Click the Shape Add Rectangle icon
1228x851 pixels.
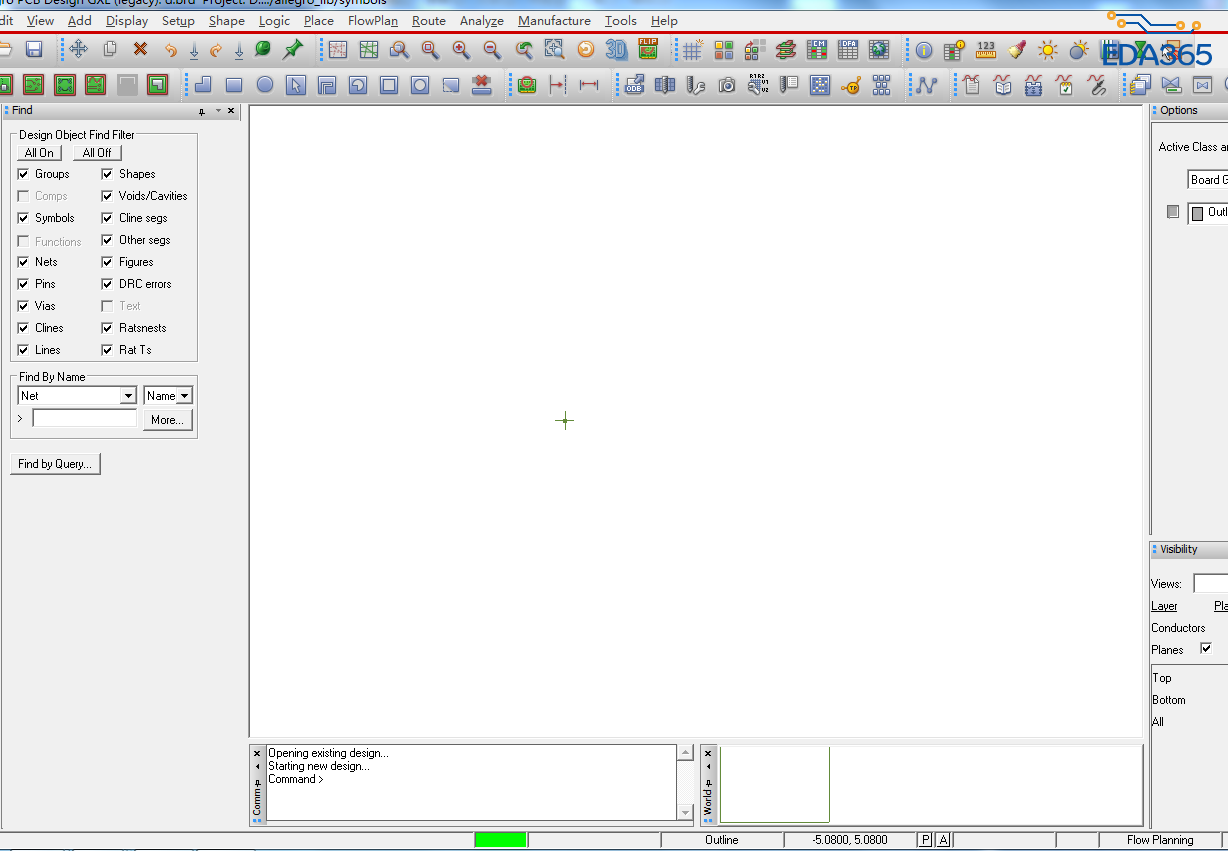click(234, 85)
